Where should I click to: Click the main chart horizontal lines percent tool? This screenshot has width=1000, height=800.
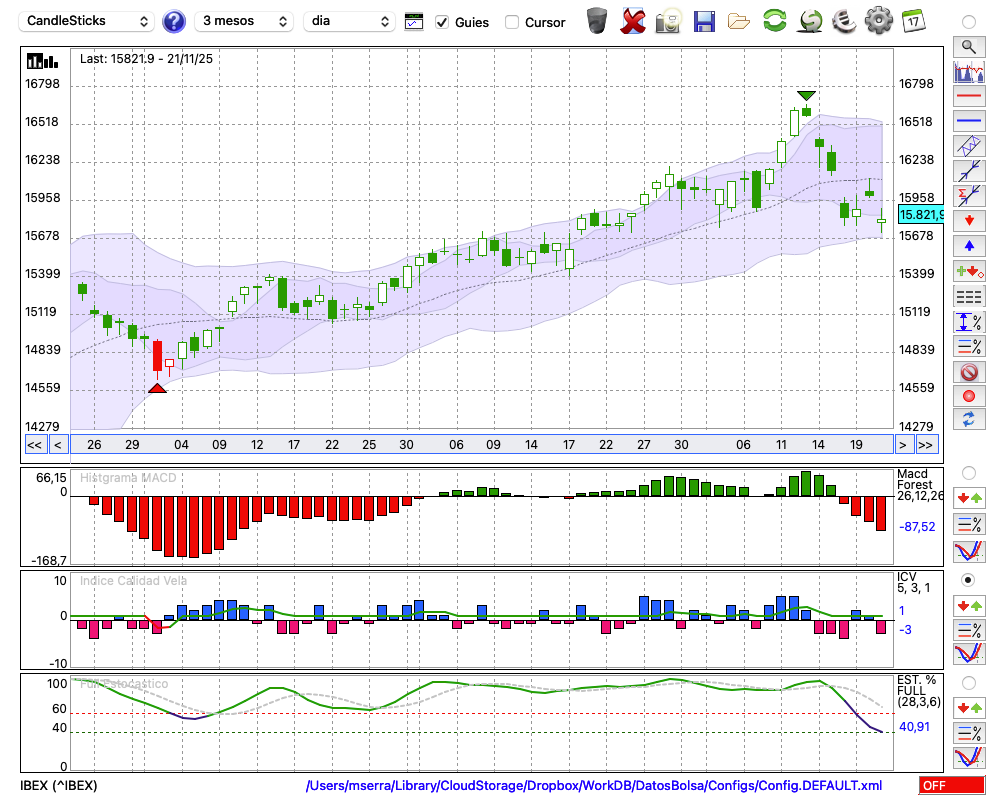(969, 346)
